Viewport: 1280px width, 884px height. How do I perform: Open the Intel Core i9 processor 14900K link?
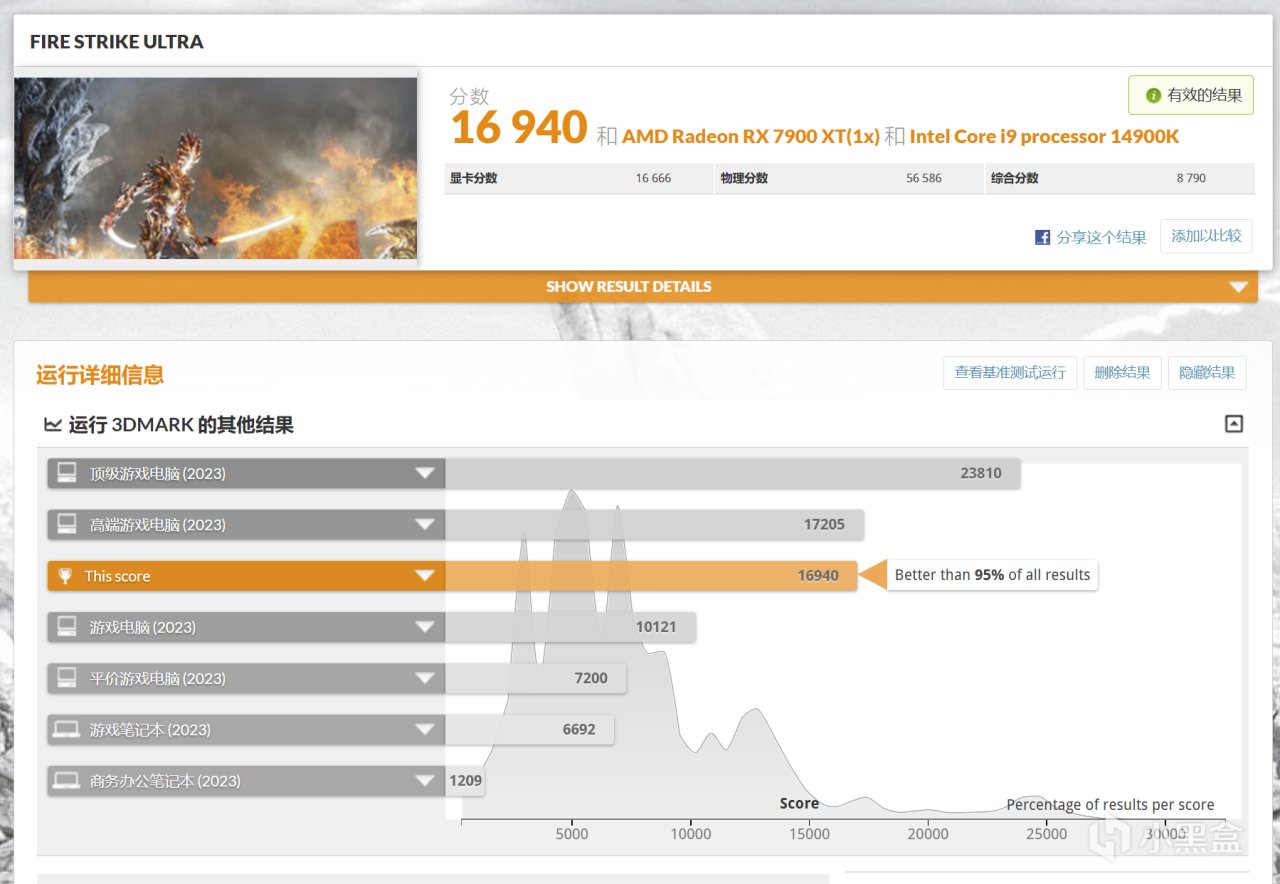[x=1044, y=136]
